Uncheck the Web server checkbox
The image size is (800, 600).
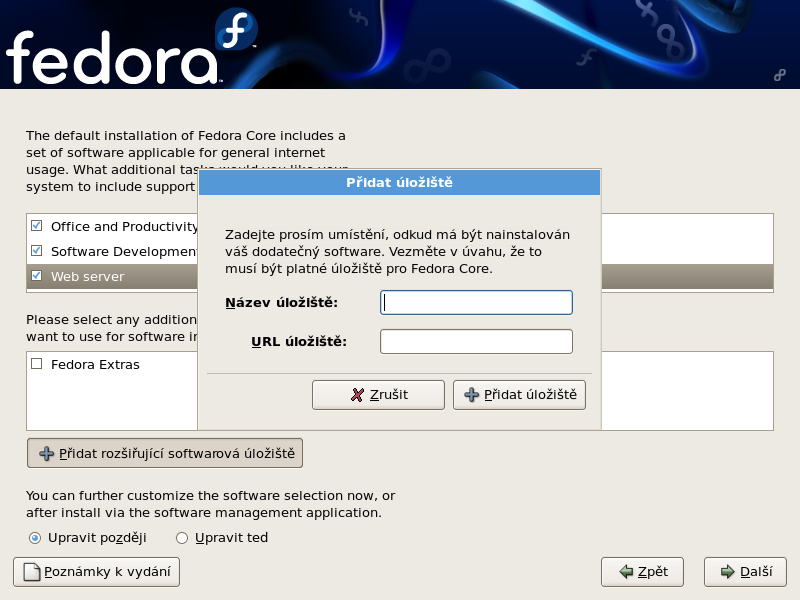point(37,276)
